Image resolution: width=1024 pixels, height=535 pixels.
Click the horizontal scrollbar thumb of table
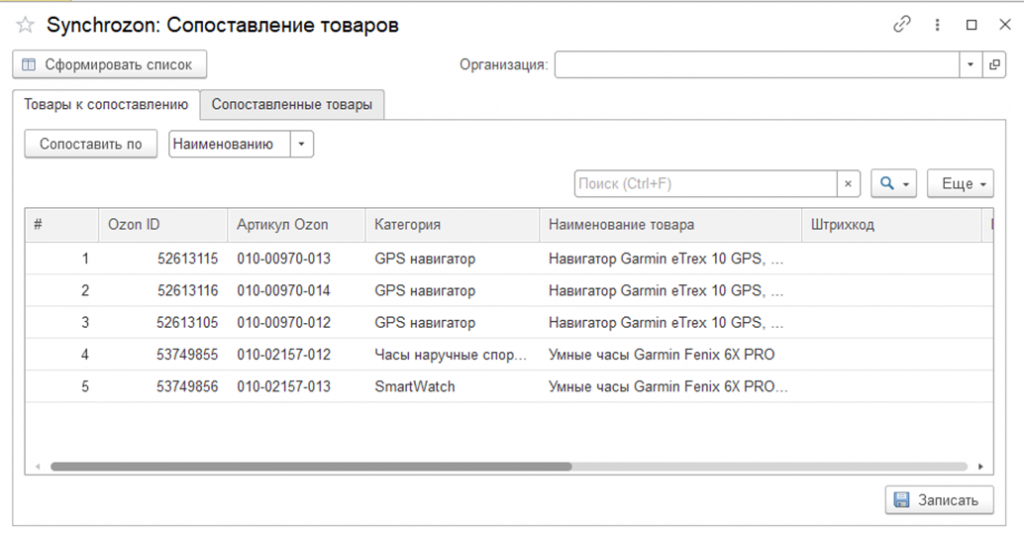click(311, 466)
